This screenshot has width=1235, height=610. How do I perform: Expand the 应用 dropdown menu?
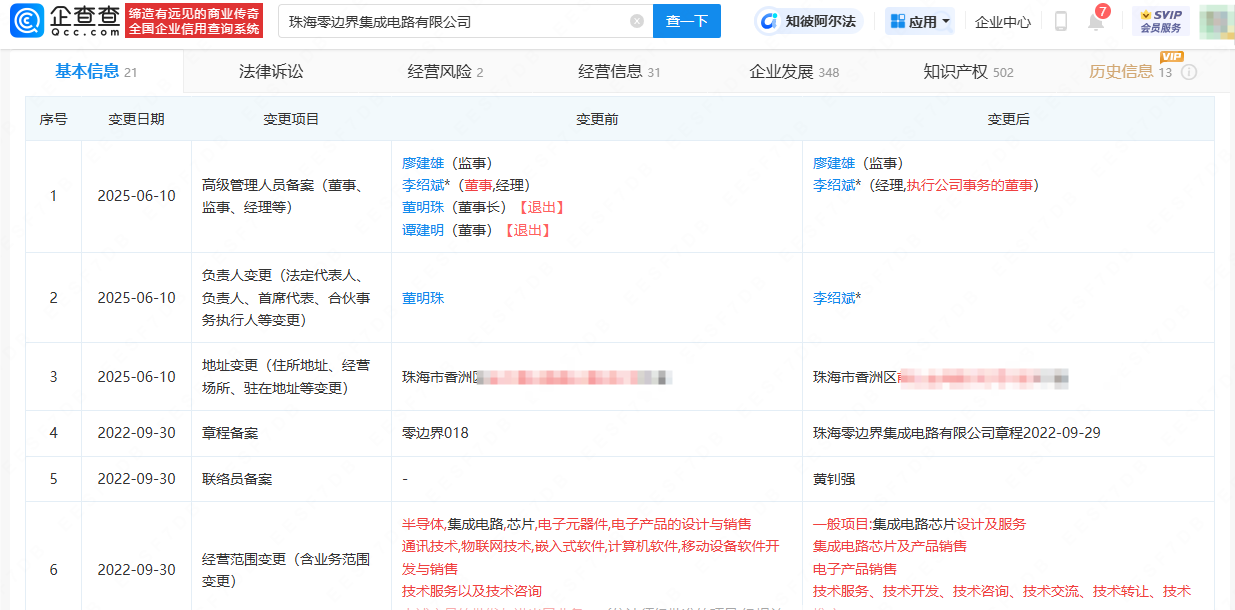pyautogui.click(x=919, y=21)
